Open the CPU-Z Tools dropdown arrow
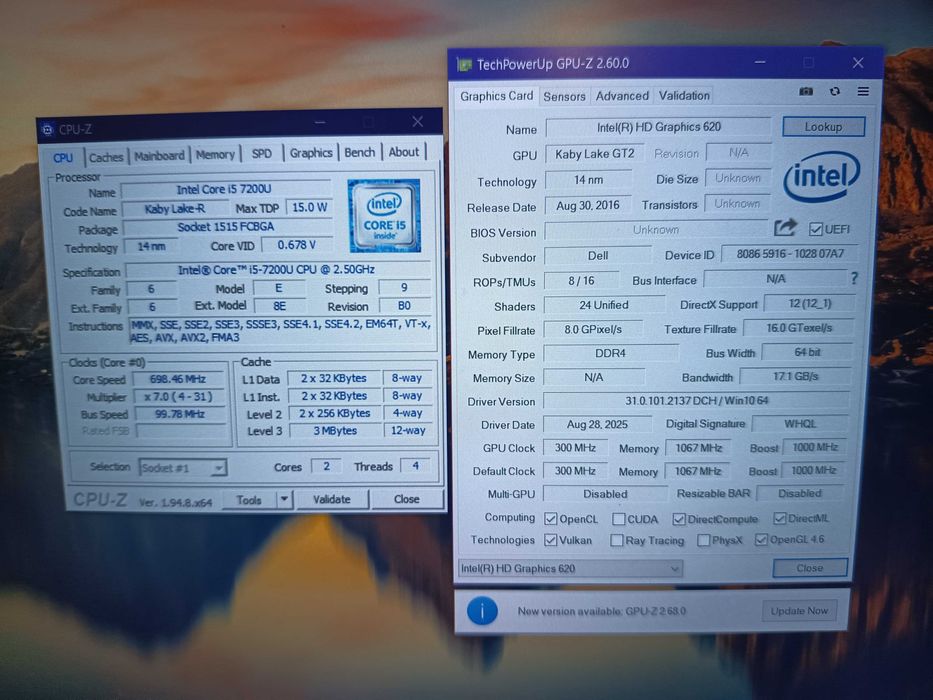Screen dimensions: 933x700 point(284,499)
